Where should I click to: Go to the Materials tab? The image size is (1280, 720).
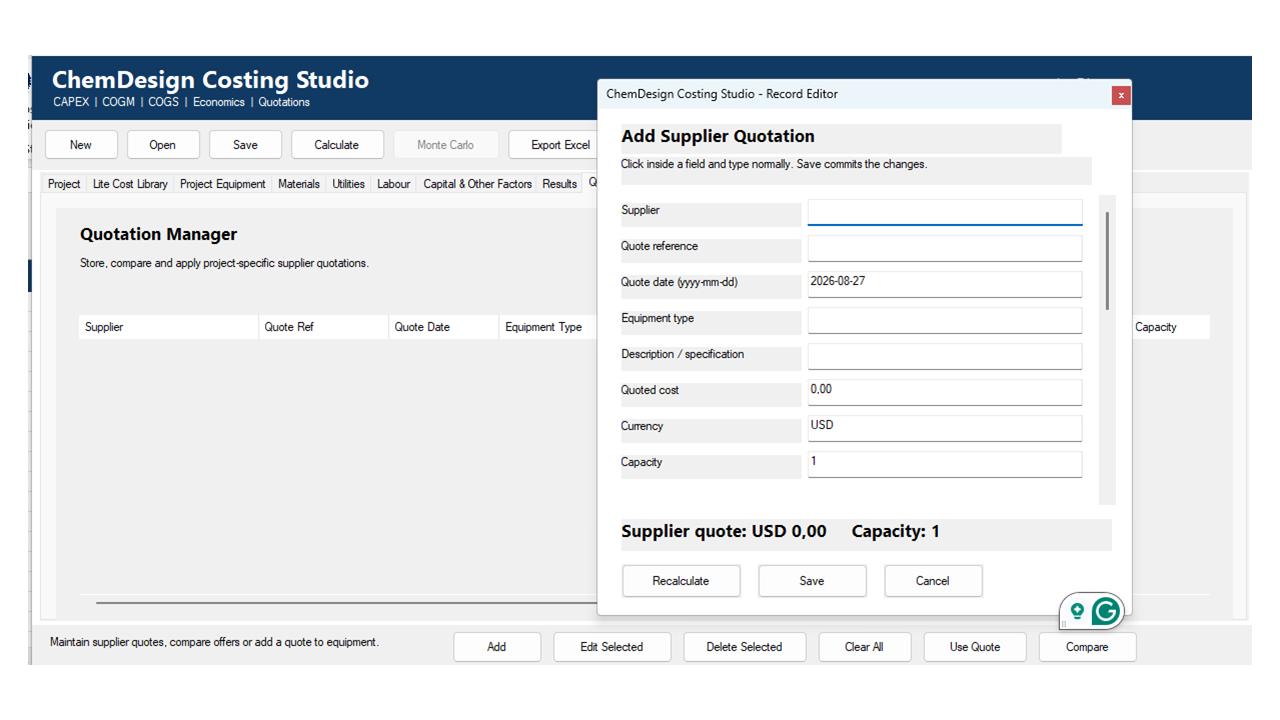click(x=299, y=184)
